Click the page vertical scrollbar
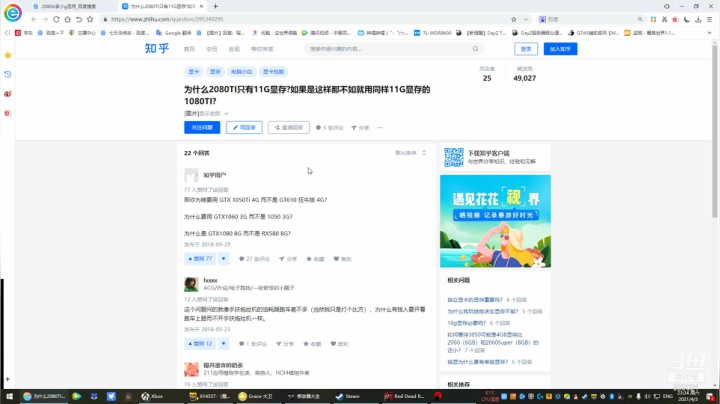Image resolution: width=720 pixels, height=404 pixels. (x=714, y=131)
